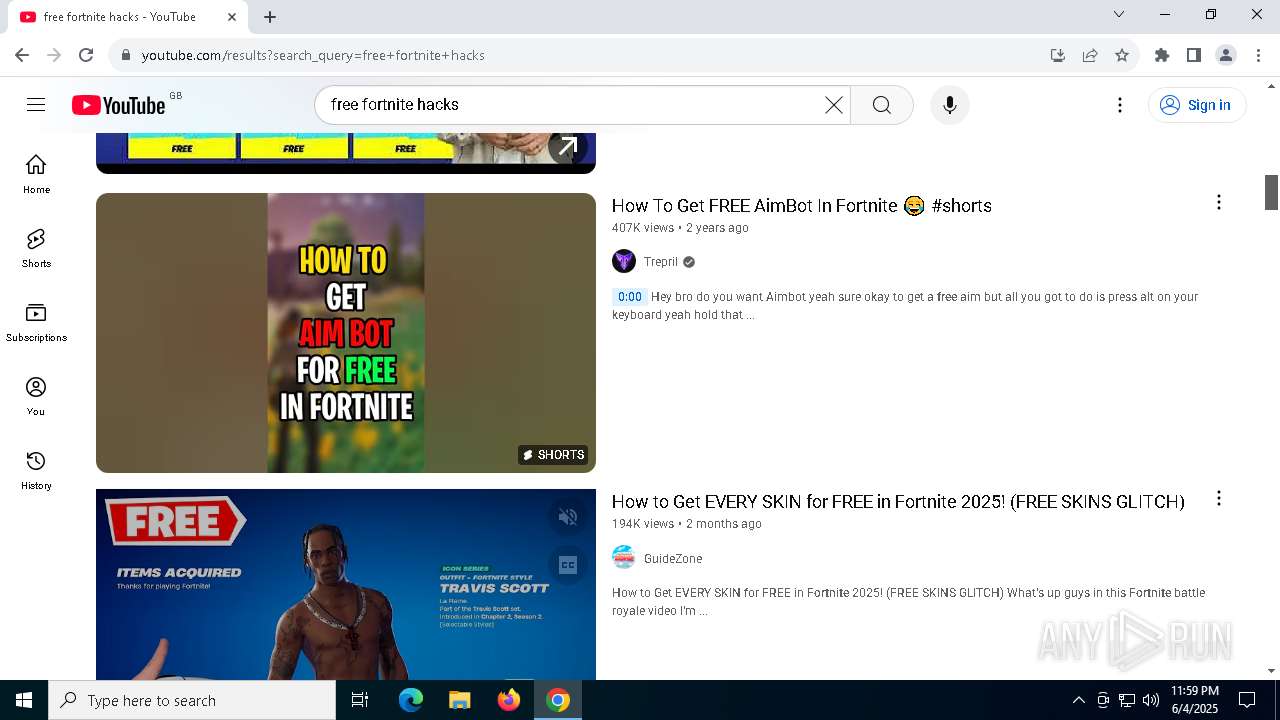Screen dimensions: 1280x720
Task: Open 'How To Get FREE AimBot In Fortnite' title
Action: 801,205
